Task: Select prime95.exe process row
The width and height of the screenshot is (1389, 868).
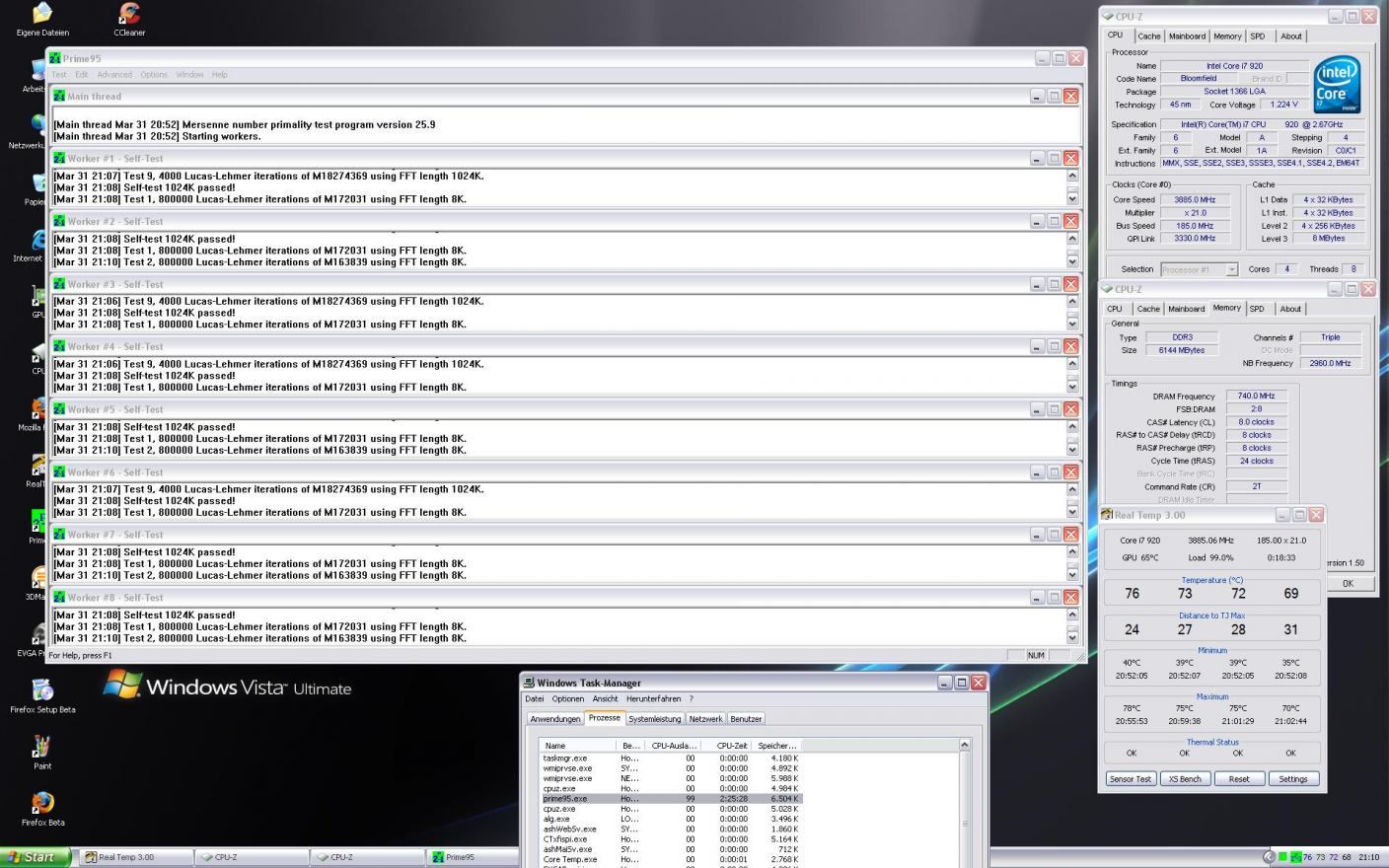Action: (x=671, y=799)
